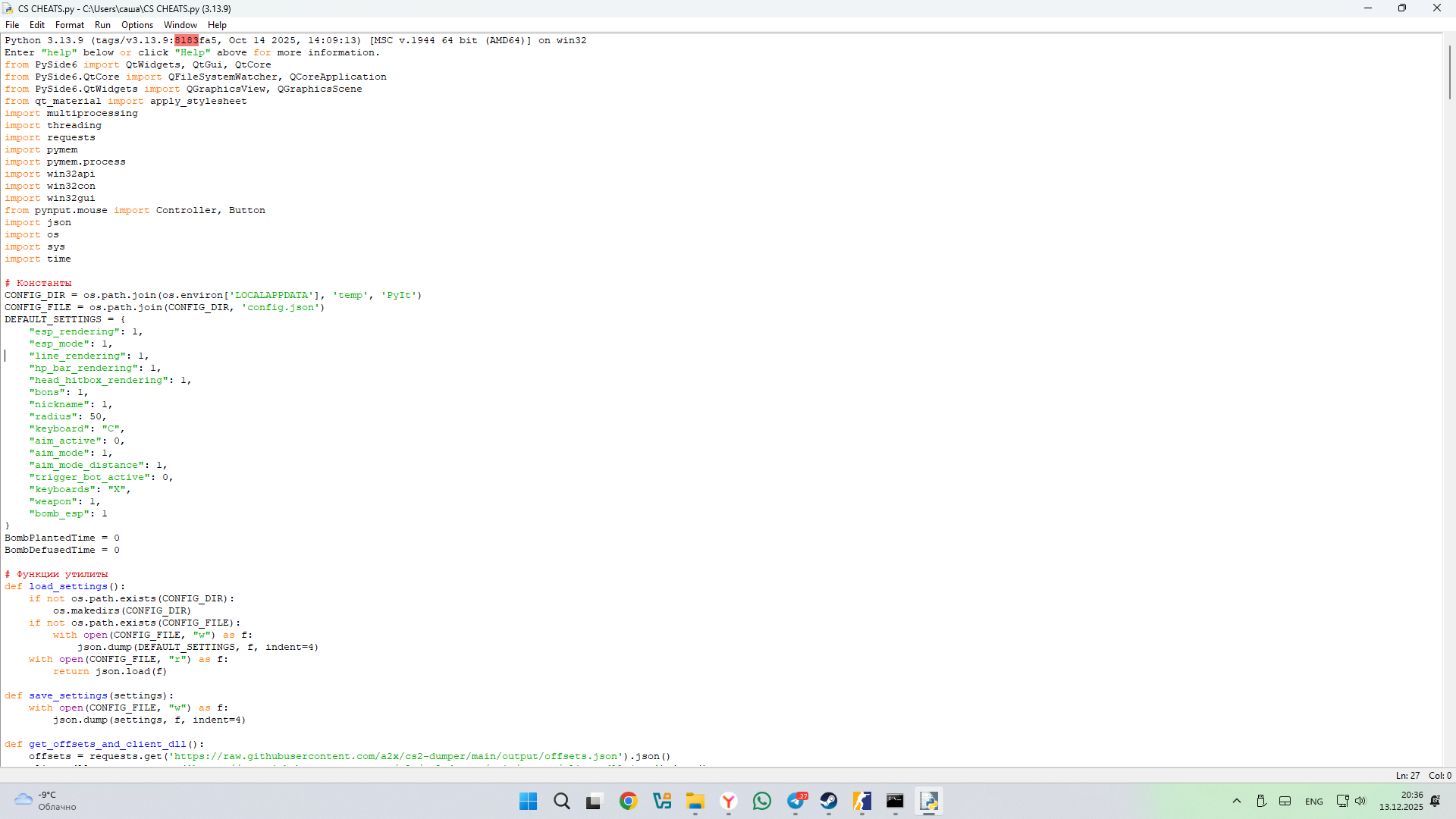Open clock and date flyout 20:36
The image size is (1456, 819).
(x=1401, y=801)
